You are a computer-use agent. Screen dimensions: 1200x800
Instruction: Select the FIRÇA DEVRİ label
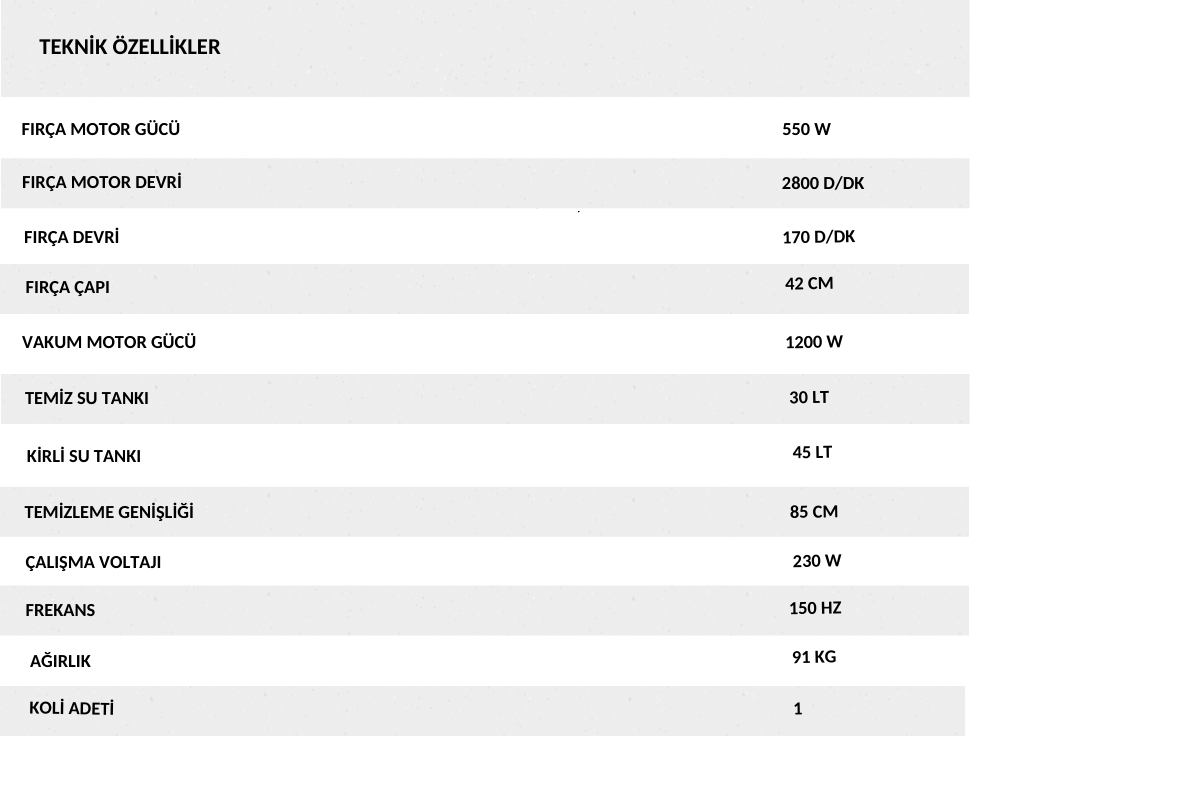pos(71,237)
